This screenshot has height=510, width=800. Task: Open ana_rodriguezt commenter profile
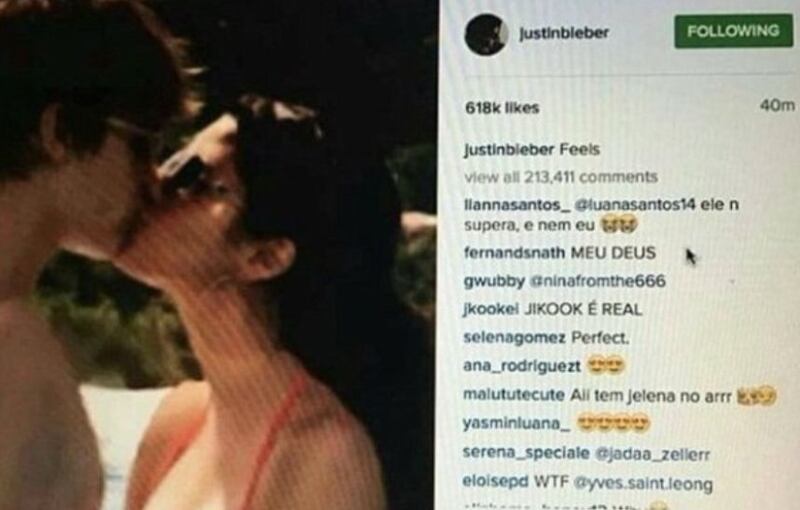tap(522, 366)
